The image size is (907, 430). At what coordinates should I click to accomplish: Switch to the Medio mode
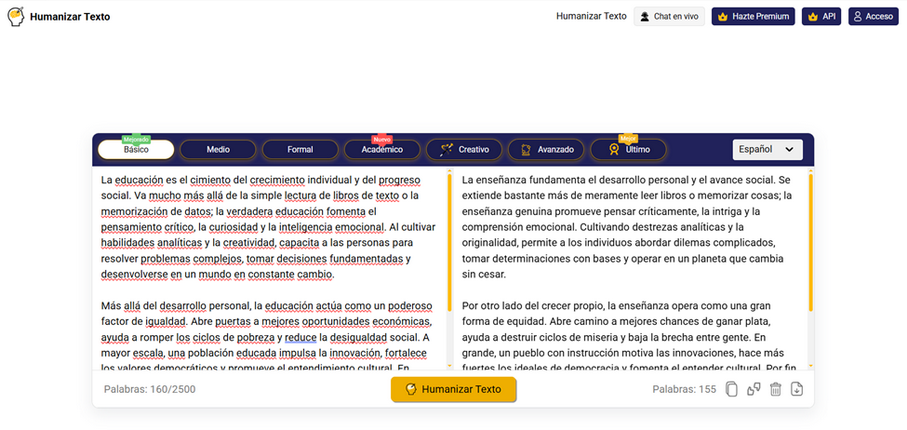(x=218, y=149)
